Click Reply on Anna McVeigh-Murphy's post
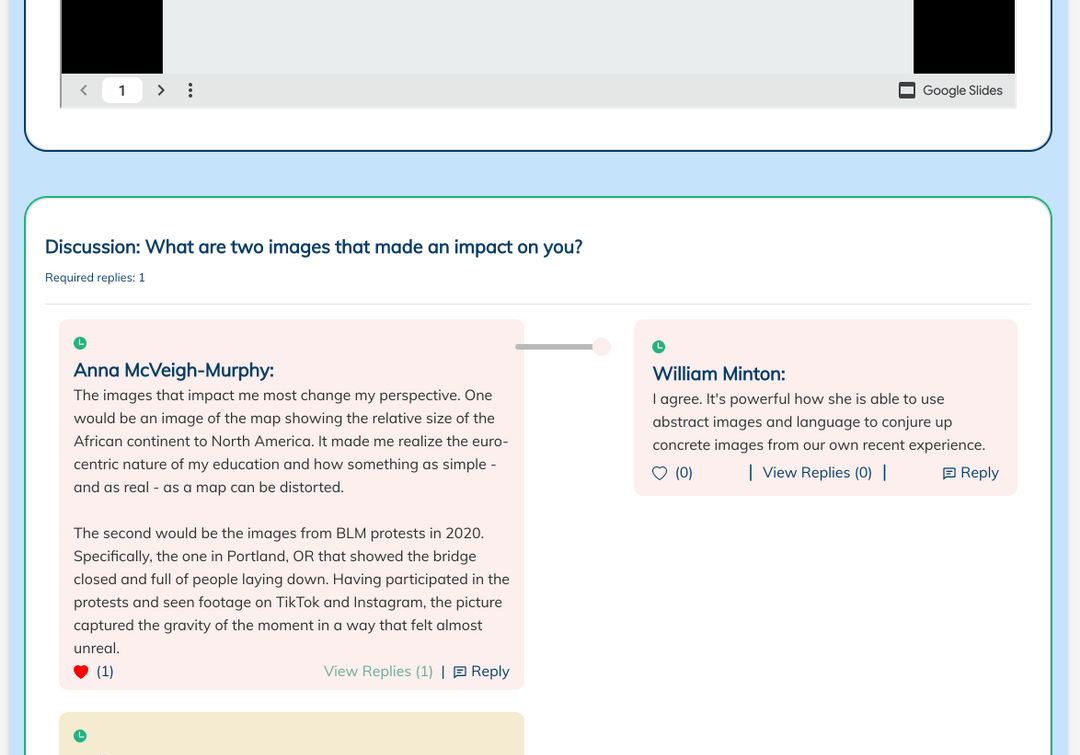Image resolution: width=1080 pixels, height=755 pixels. point(489,671)
